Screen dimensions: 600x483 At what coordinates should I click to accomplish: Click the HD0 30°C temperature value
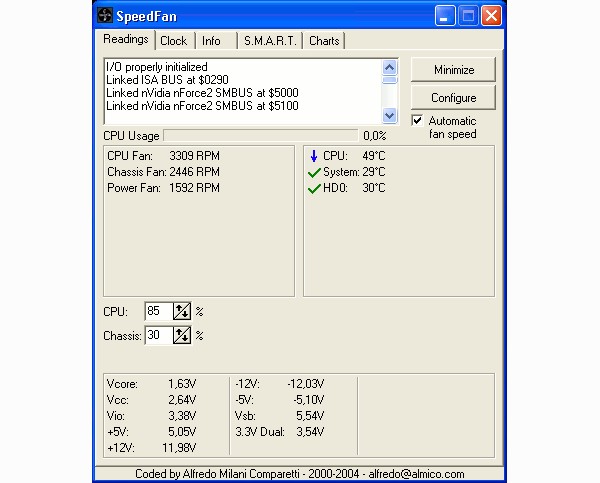coord(374,188)
